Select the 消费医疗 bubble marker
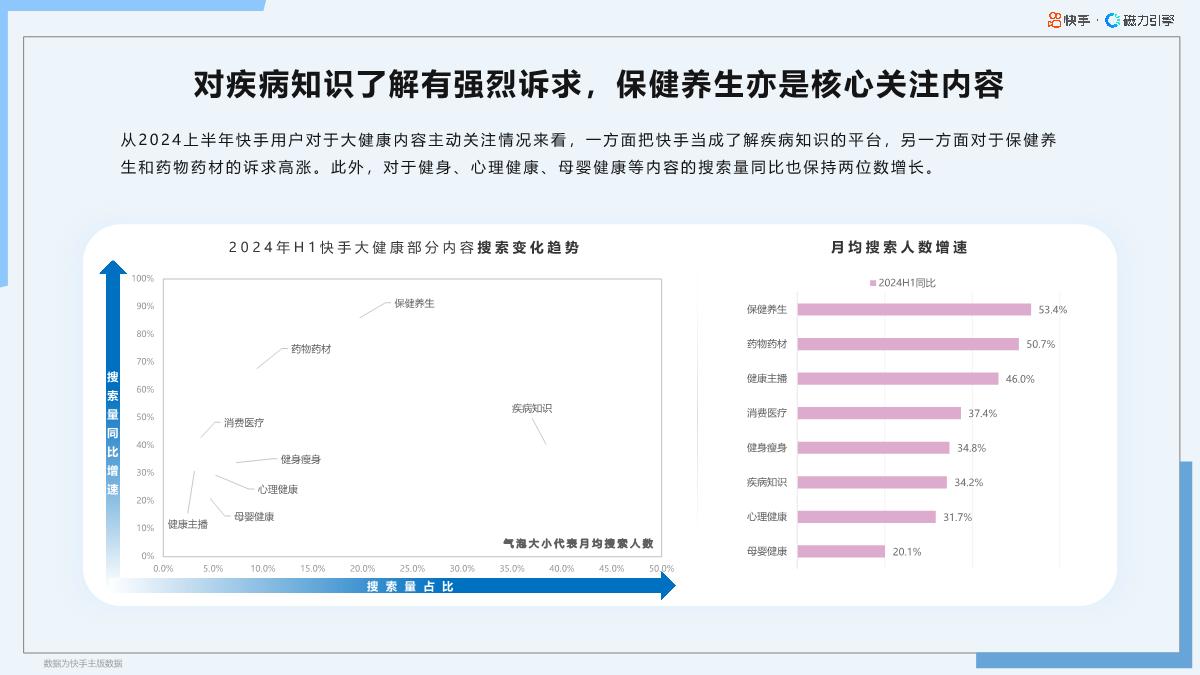The image size is (1200, 675). (201, 439)
